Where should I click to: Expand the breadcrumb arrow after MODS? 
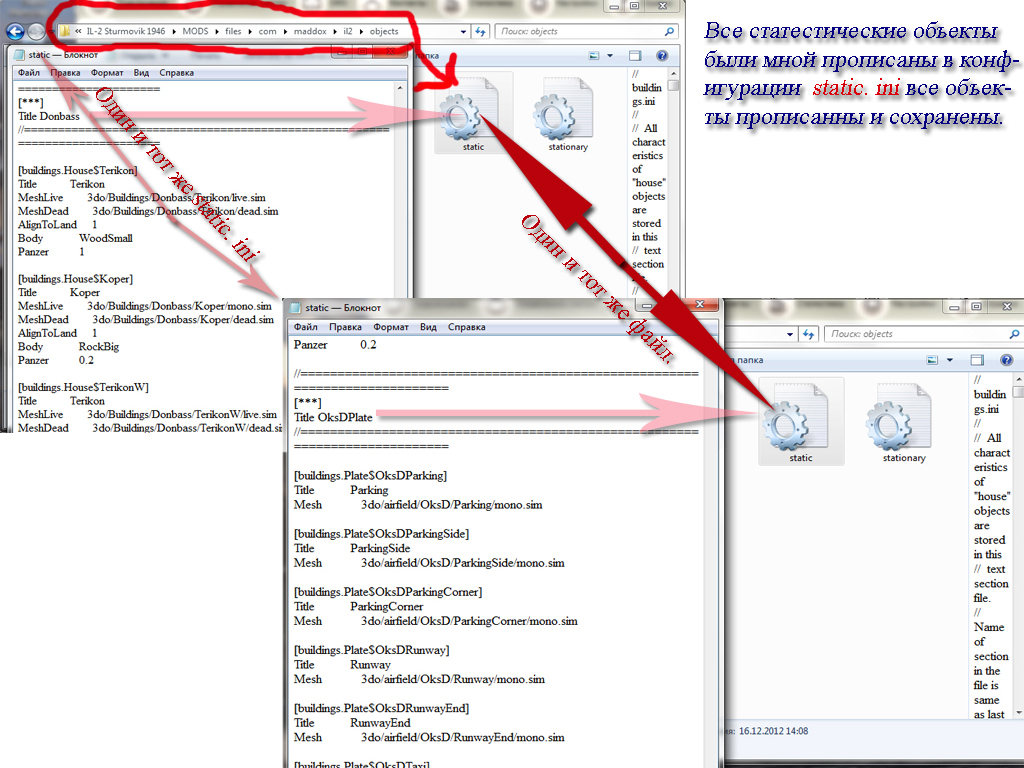click(217, 31)
